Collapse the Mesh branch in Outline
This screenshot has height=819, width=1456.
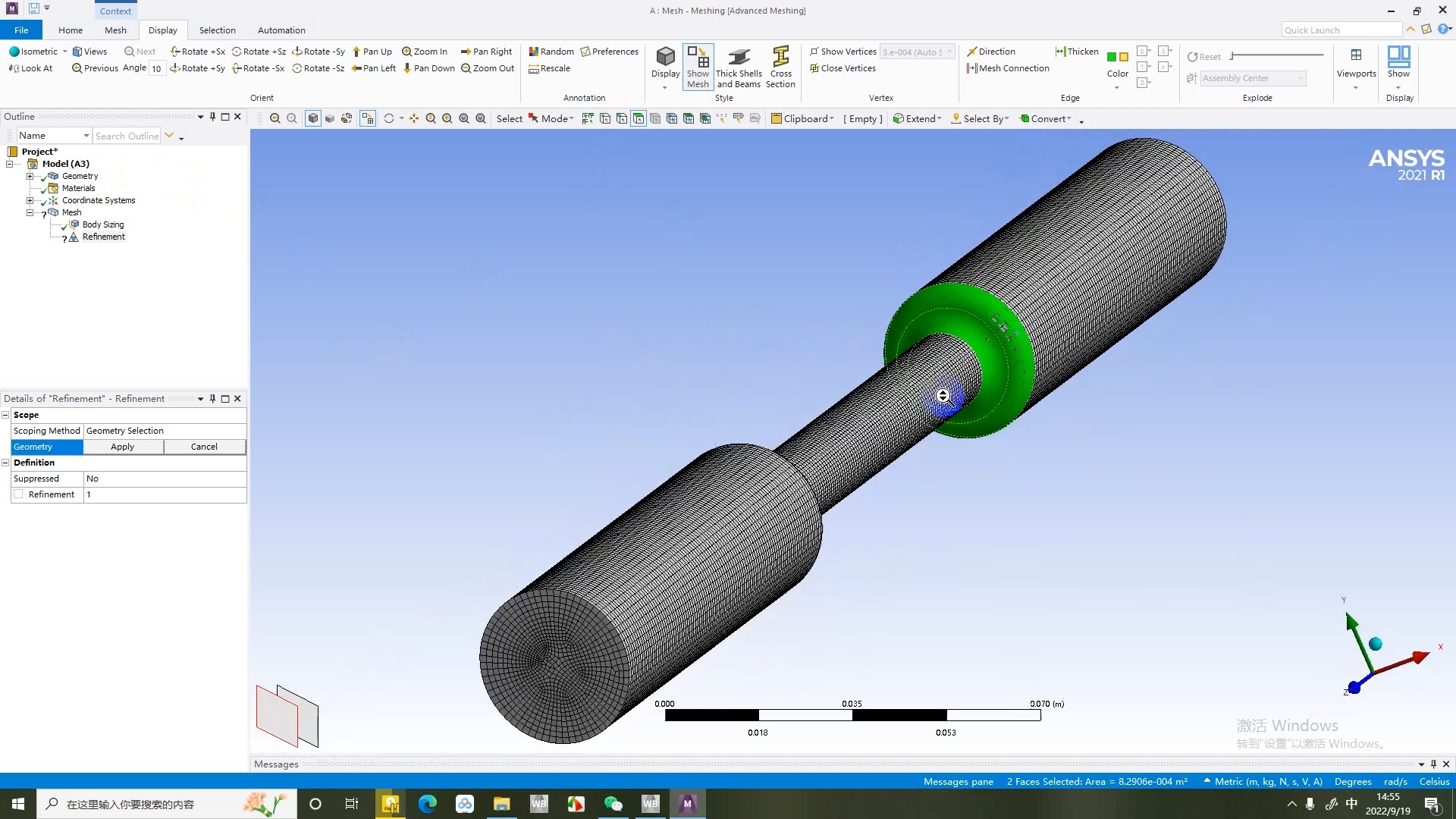[30, 212]
